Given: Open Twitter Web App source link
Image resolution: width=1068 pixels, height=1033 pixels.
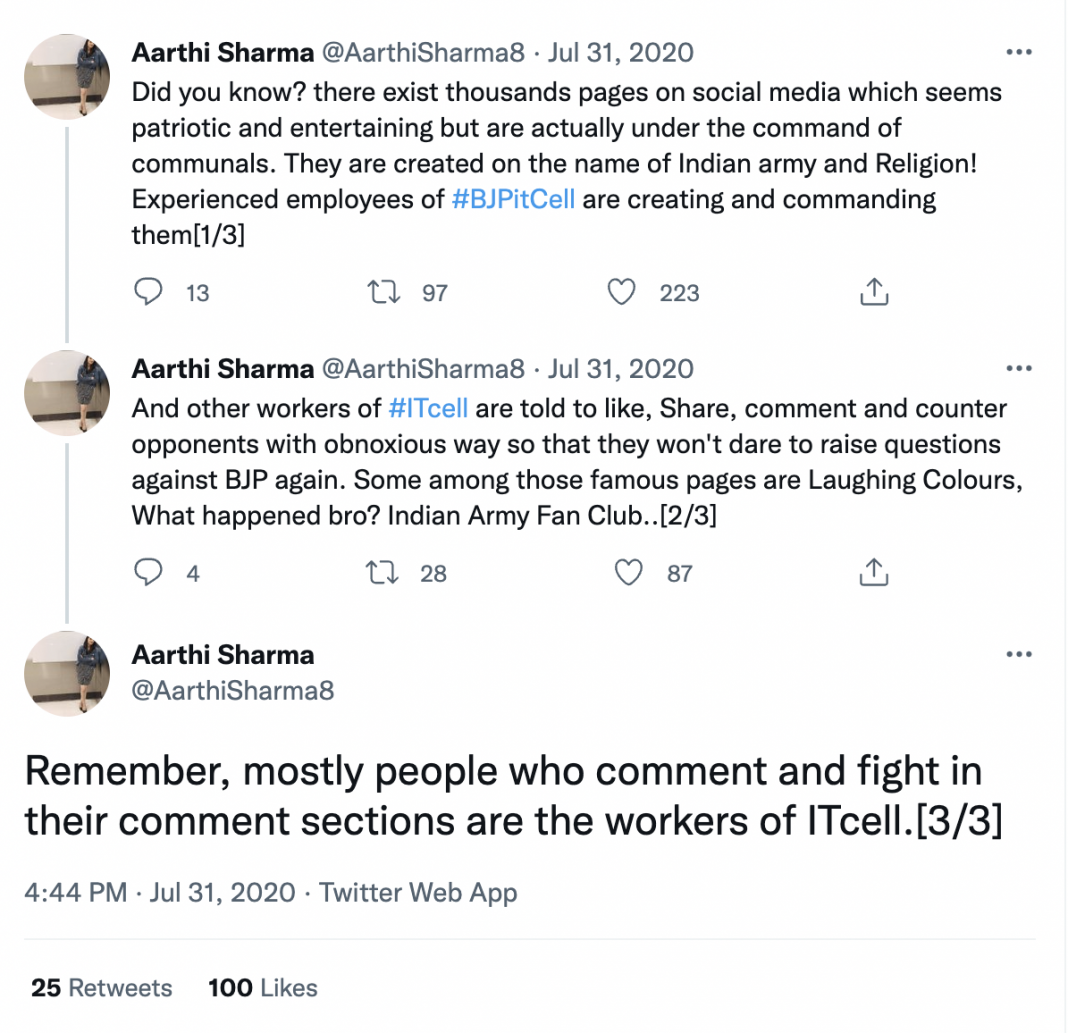Looking at the screenshot, I should [418, 893].
